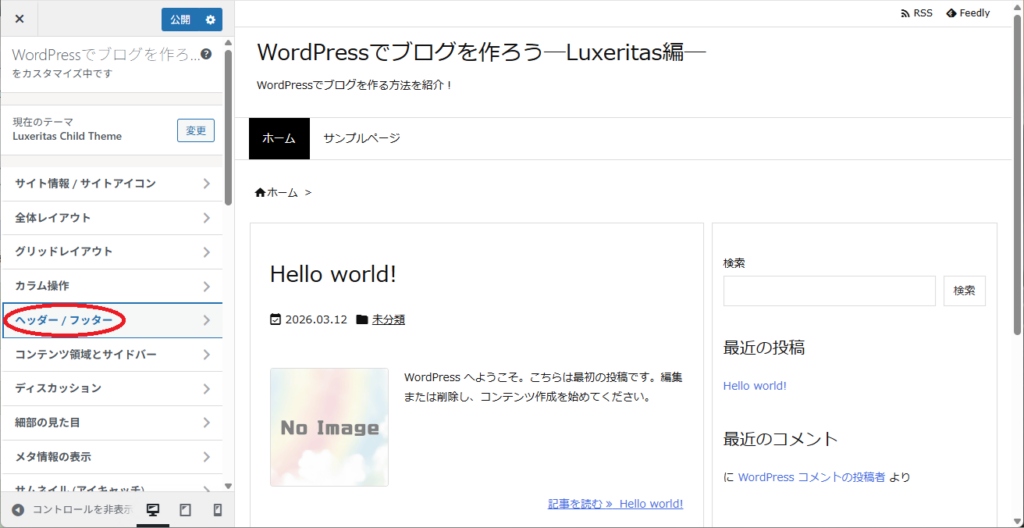Click the 最近のコメント heading
The image size is (1024, 528).
(780, 438)
